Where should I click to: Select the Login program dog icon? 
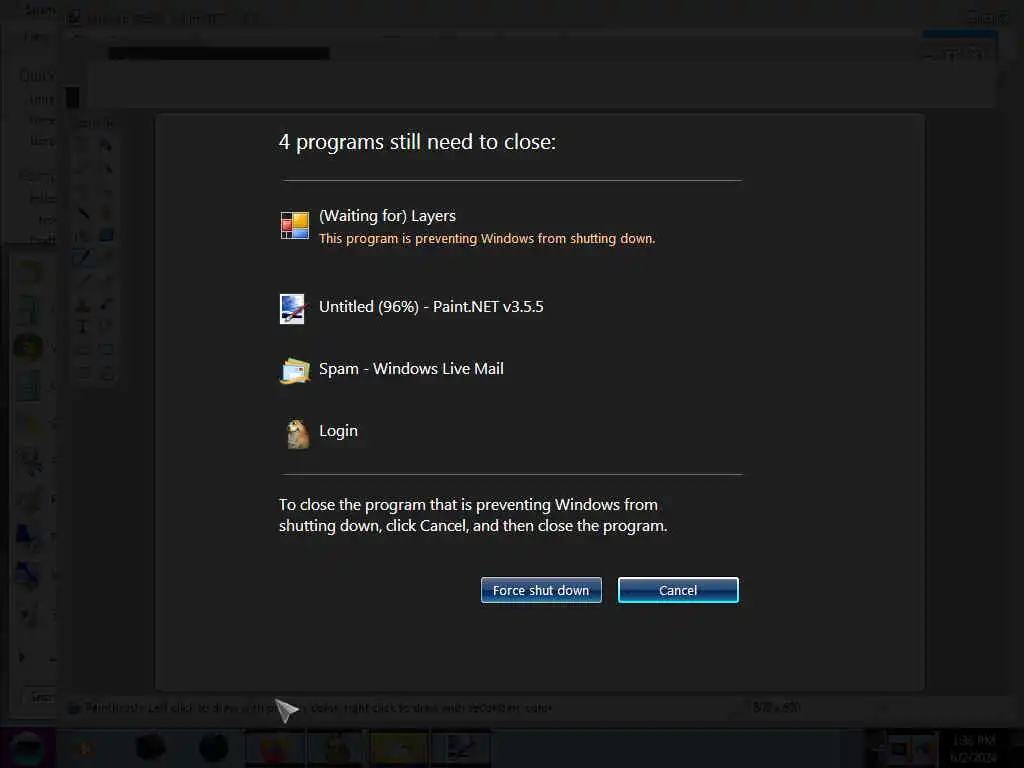tap(298, 434)
